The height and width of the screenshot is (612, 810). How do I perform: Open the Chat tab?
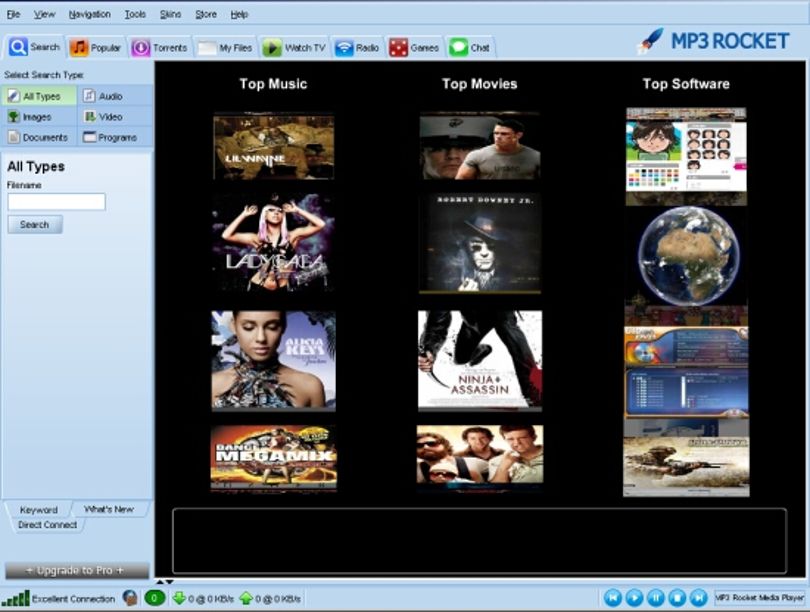470,48
